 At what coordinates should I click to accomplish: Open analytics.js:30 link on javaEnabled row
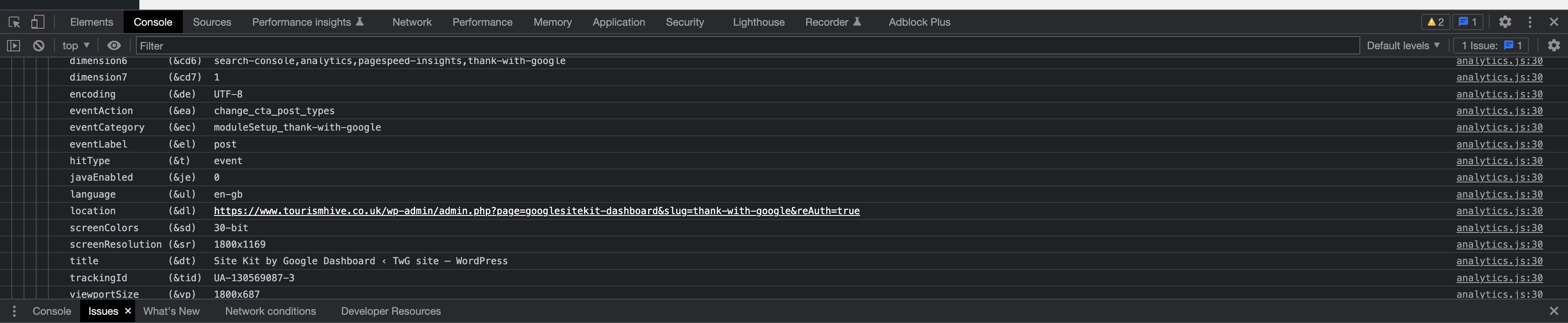click(1499, 178)
